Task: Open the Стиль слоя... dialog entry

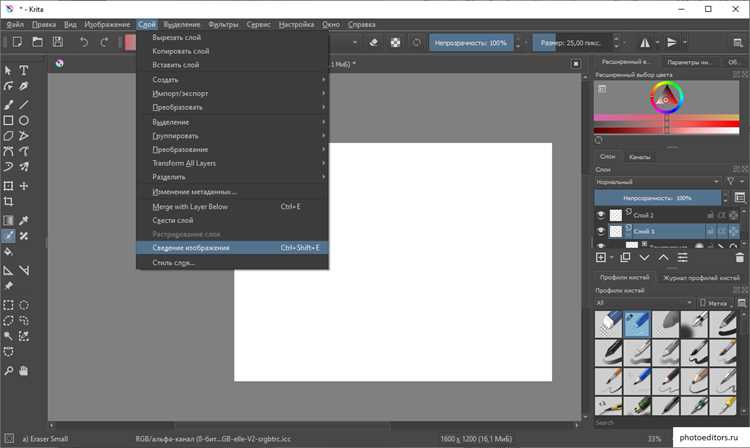Action: click(x=232, y=262)
